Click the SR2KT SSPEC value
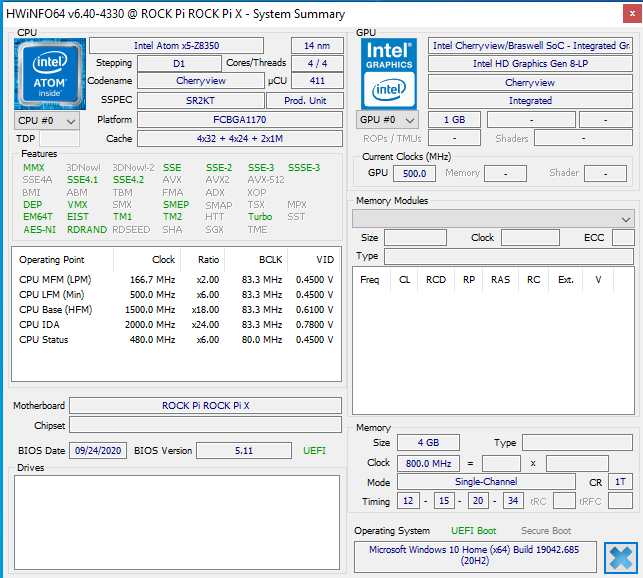Viewport: 643px width, 578px height. click(201, 101)
